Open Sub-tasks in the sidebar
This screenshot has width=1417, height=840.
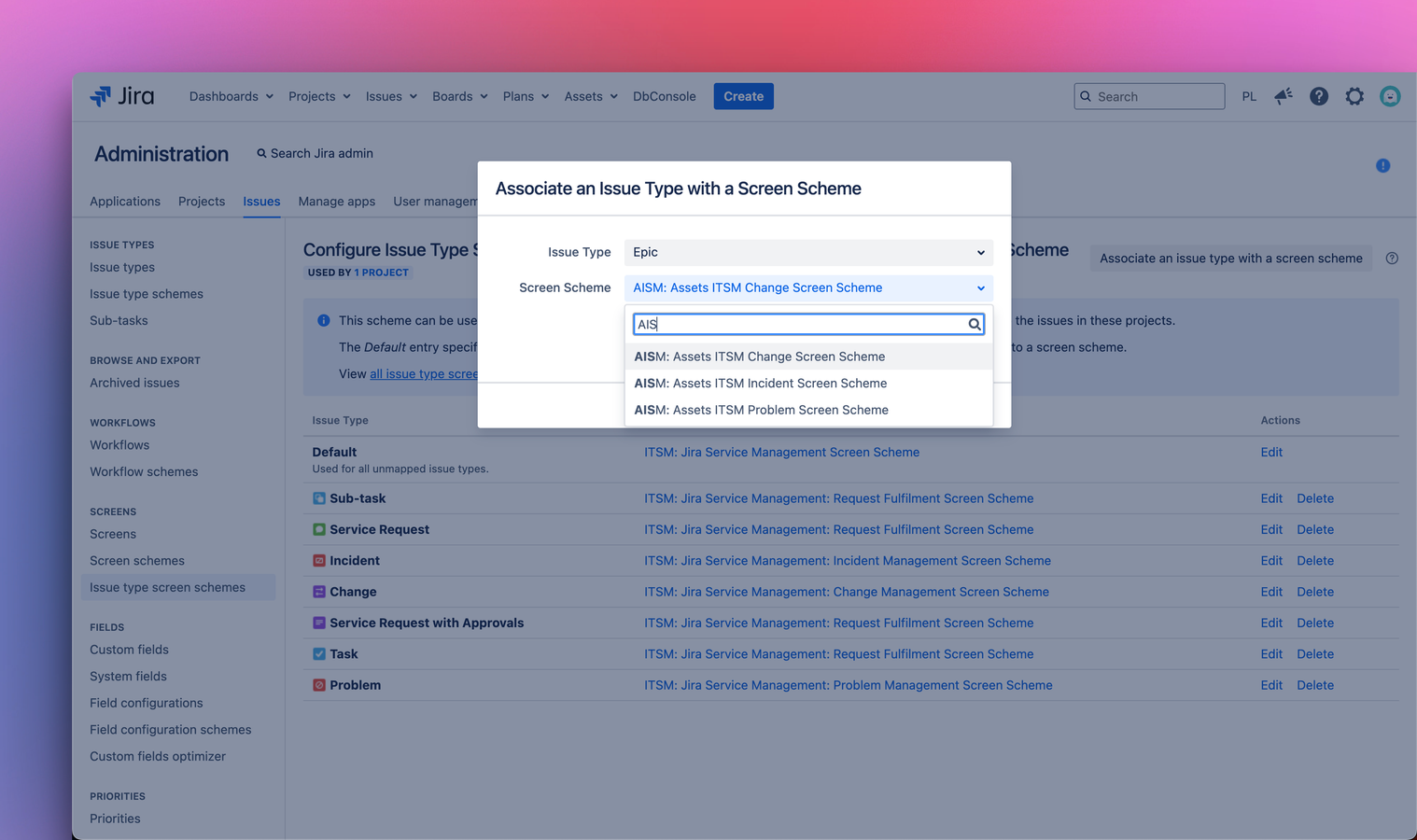coord(119,321)
